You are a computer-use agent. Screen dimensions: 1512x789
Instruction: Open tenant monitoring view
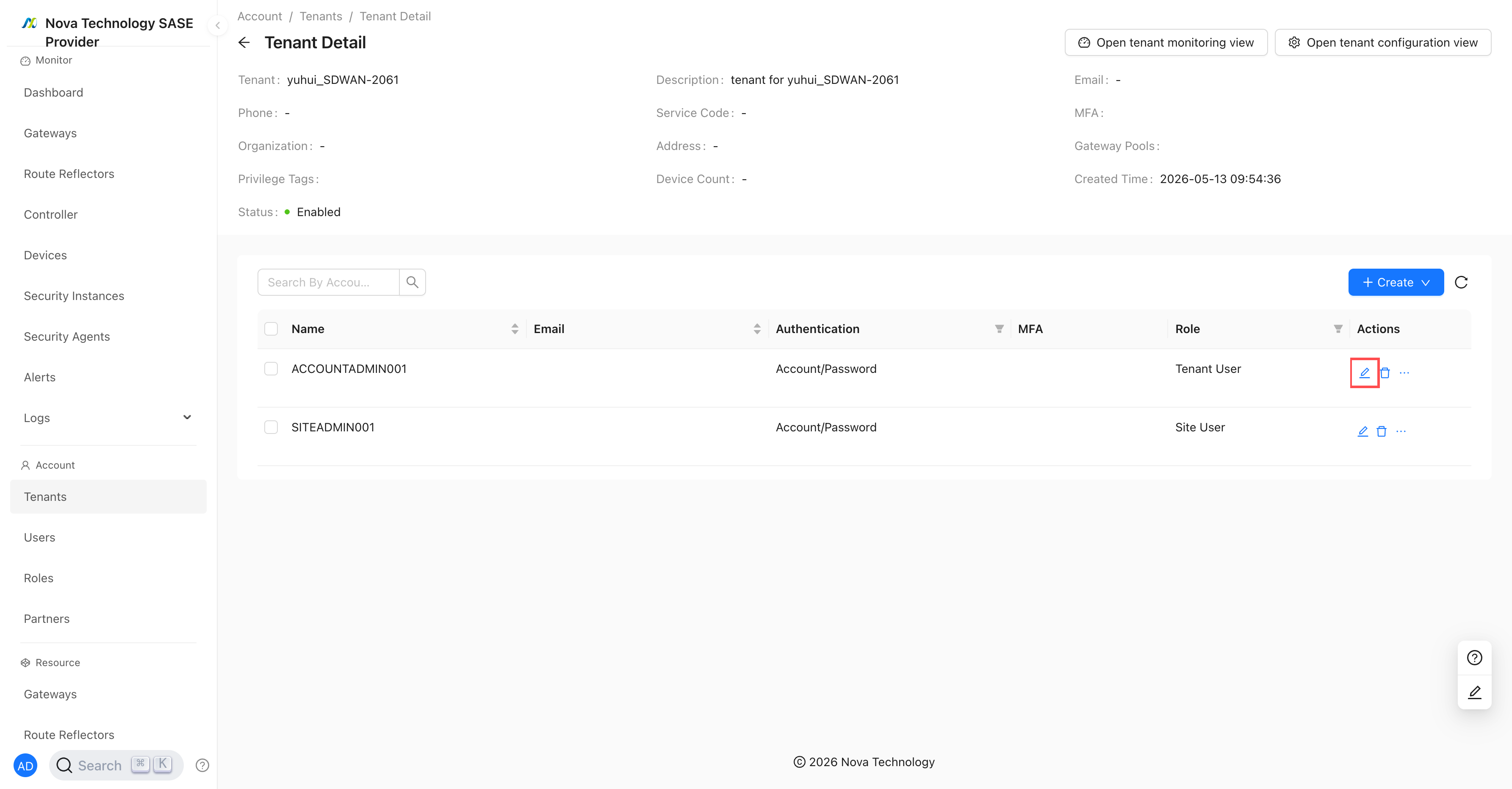click(1166, 42)
